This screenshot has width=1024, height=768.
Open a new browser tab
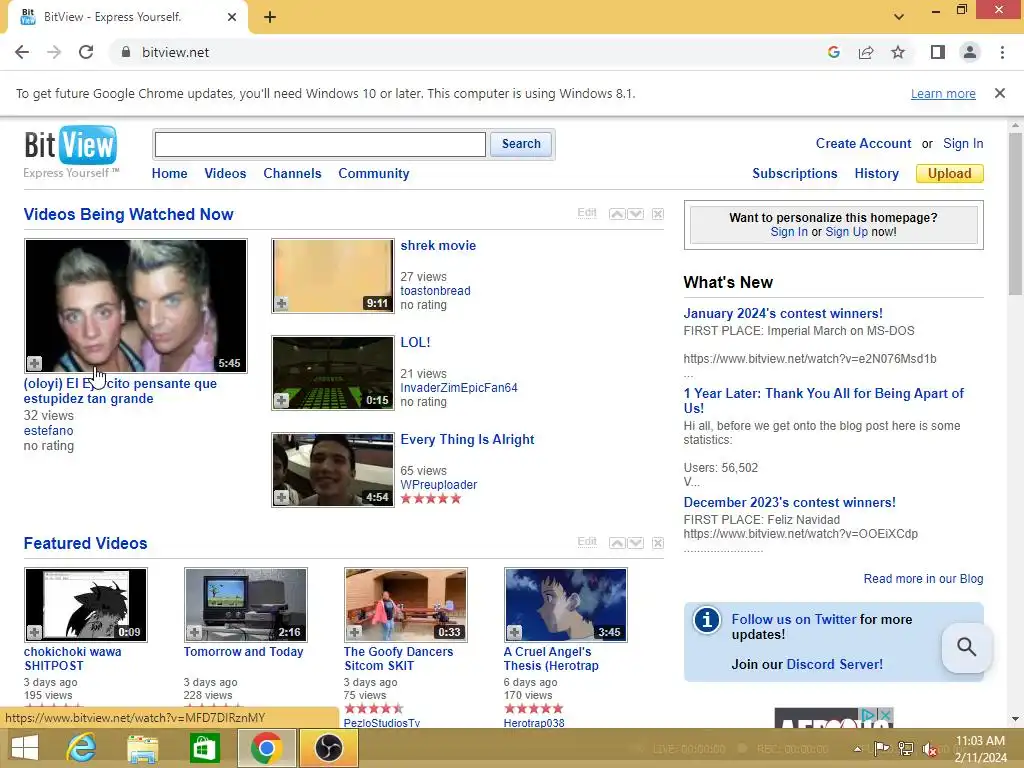coord(270,17)
